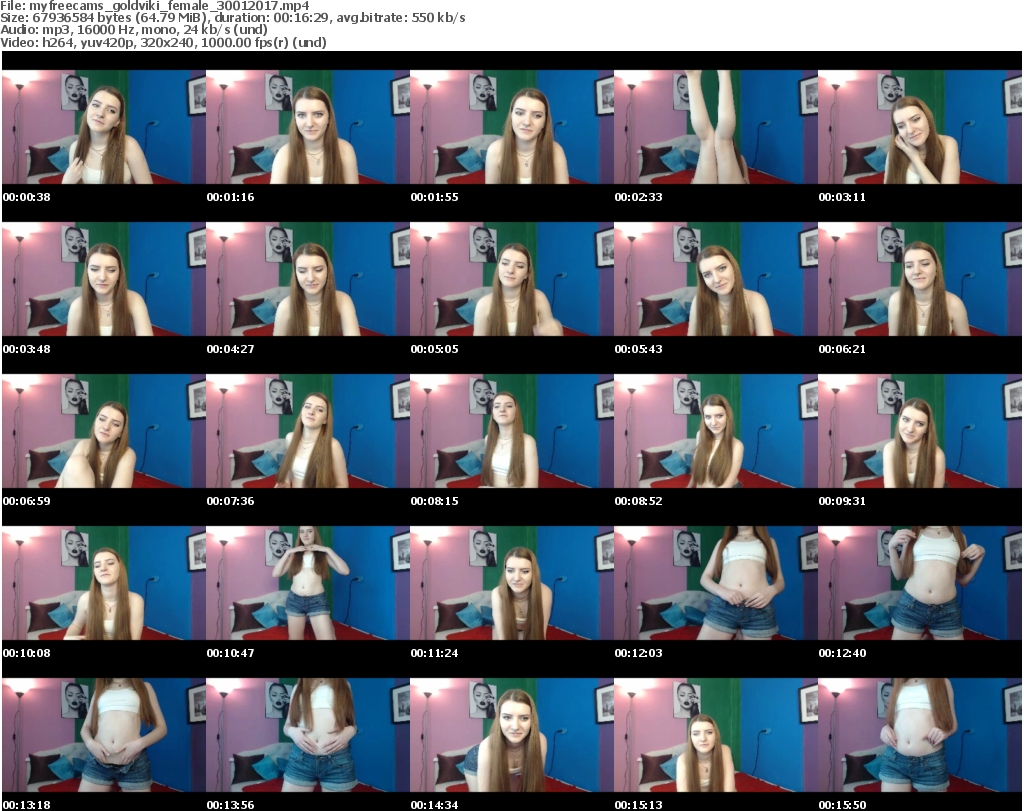The height and width of the screenshot is (811, 1024).
Task: Click the 00:11:24 timestamp label
Action: click(x=434, y=653)
